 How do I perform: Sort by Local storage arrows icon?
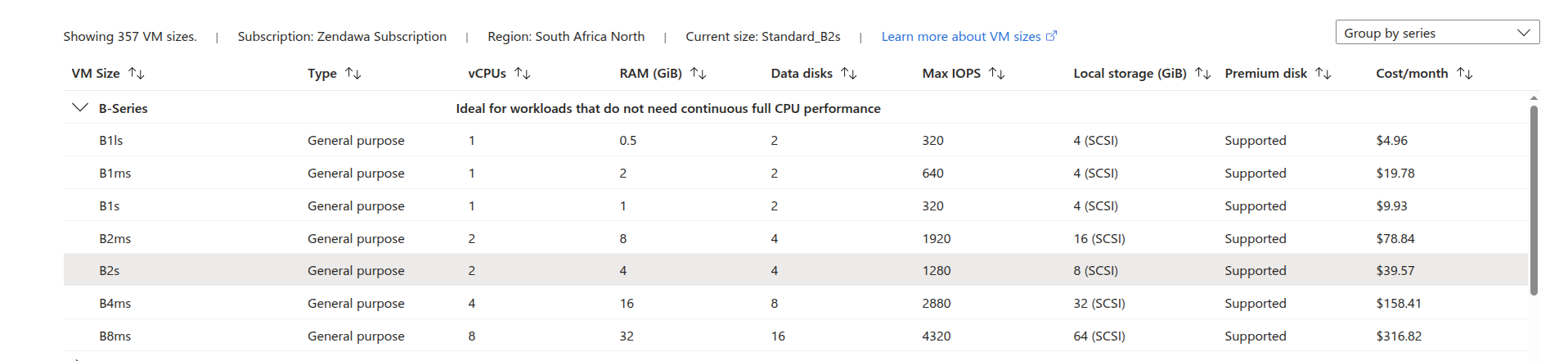(1203, 74)
